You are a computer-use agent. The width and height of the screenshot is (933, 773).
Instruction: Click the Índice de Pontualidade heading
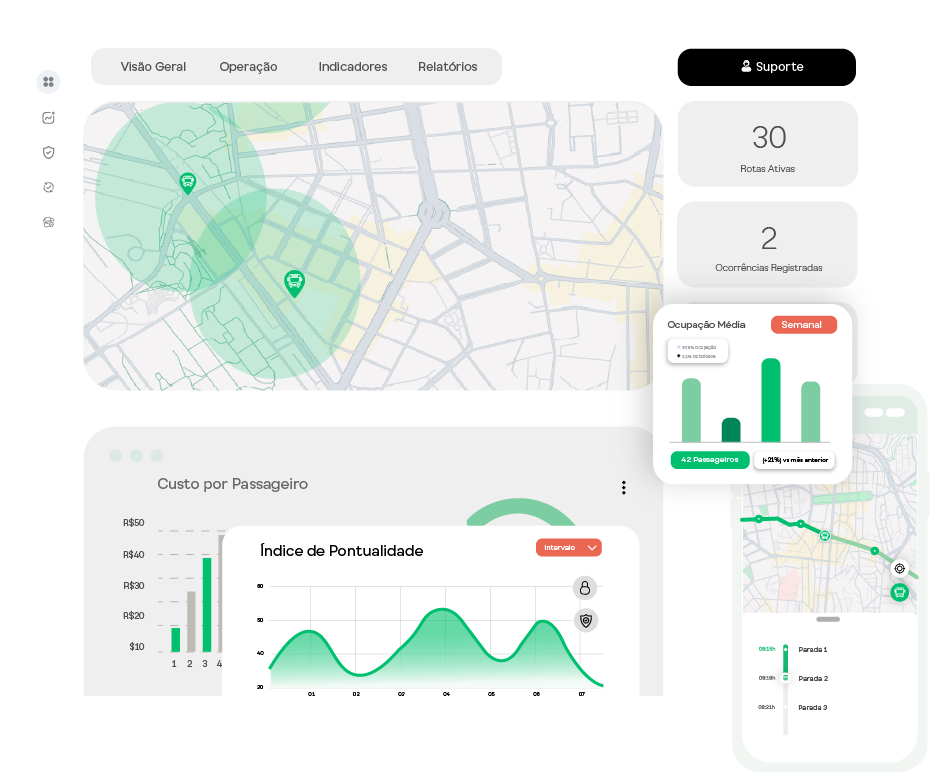(x=342, y=551)
